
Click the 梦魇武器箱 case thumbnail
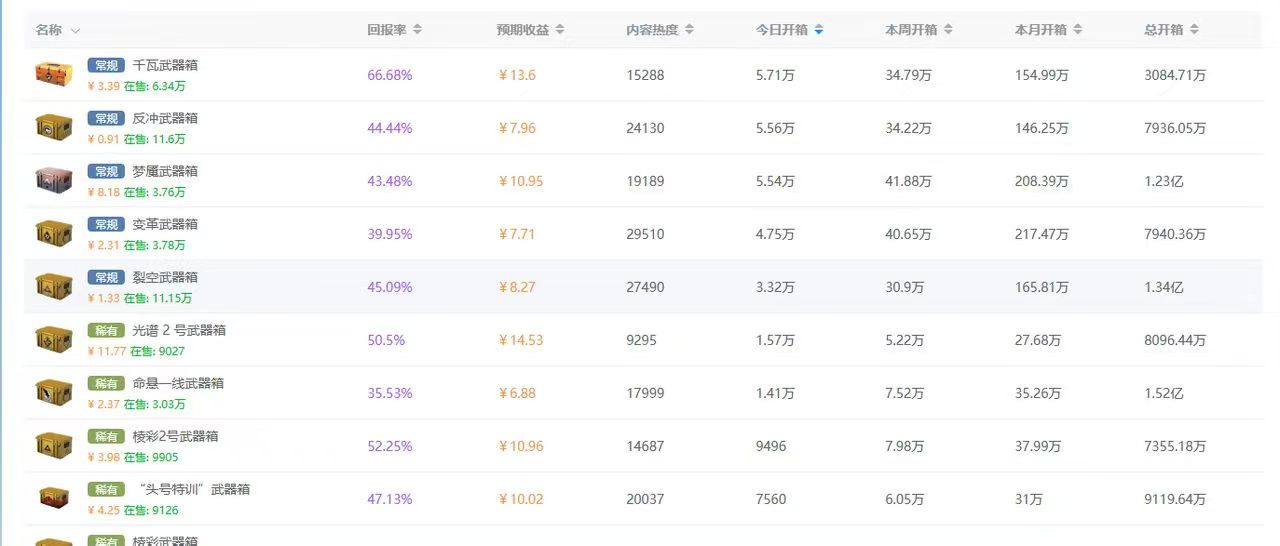point(54,181)
